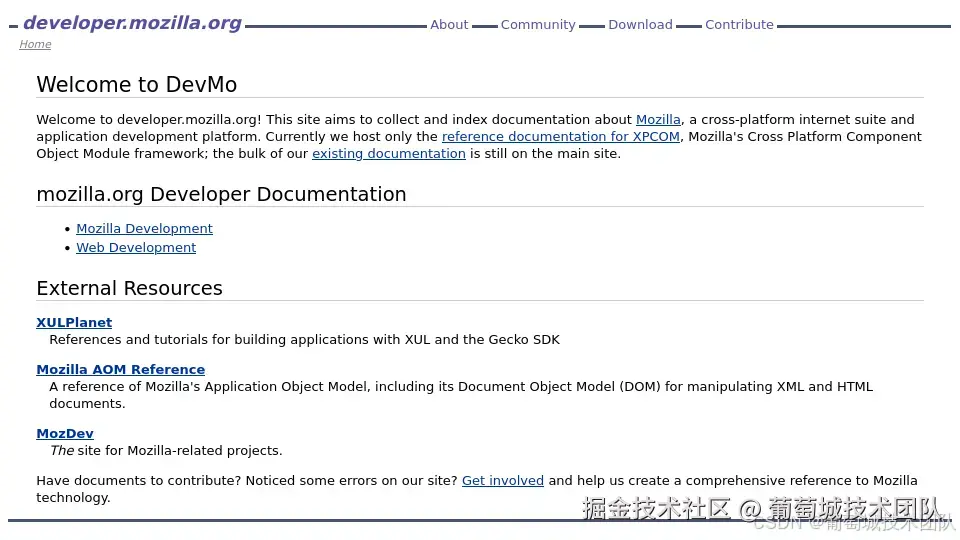Visit the MozDev resource link

tap(65, 434)
